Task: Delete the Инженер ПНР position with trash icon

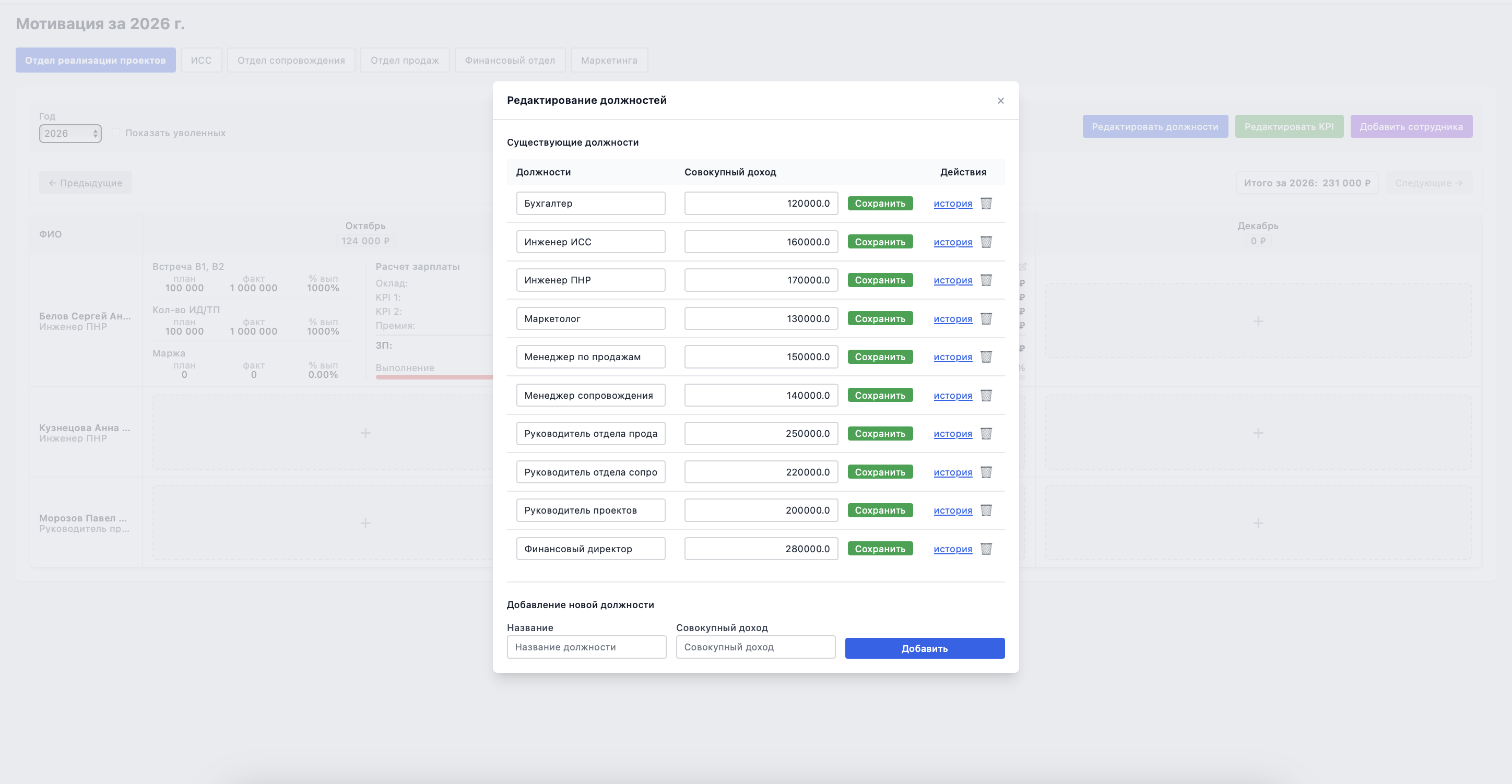Action: pyautogui.click(x=986, y=280)
